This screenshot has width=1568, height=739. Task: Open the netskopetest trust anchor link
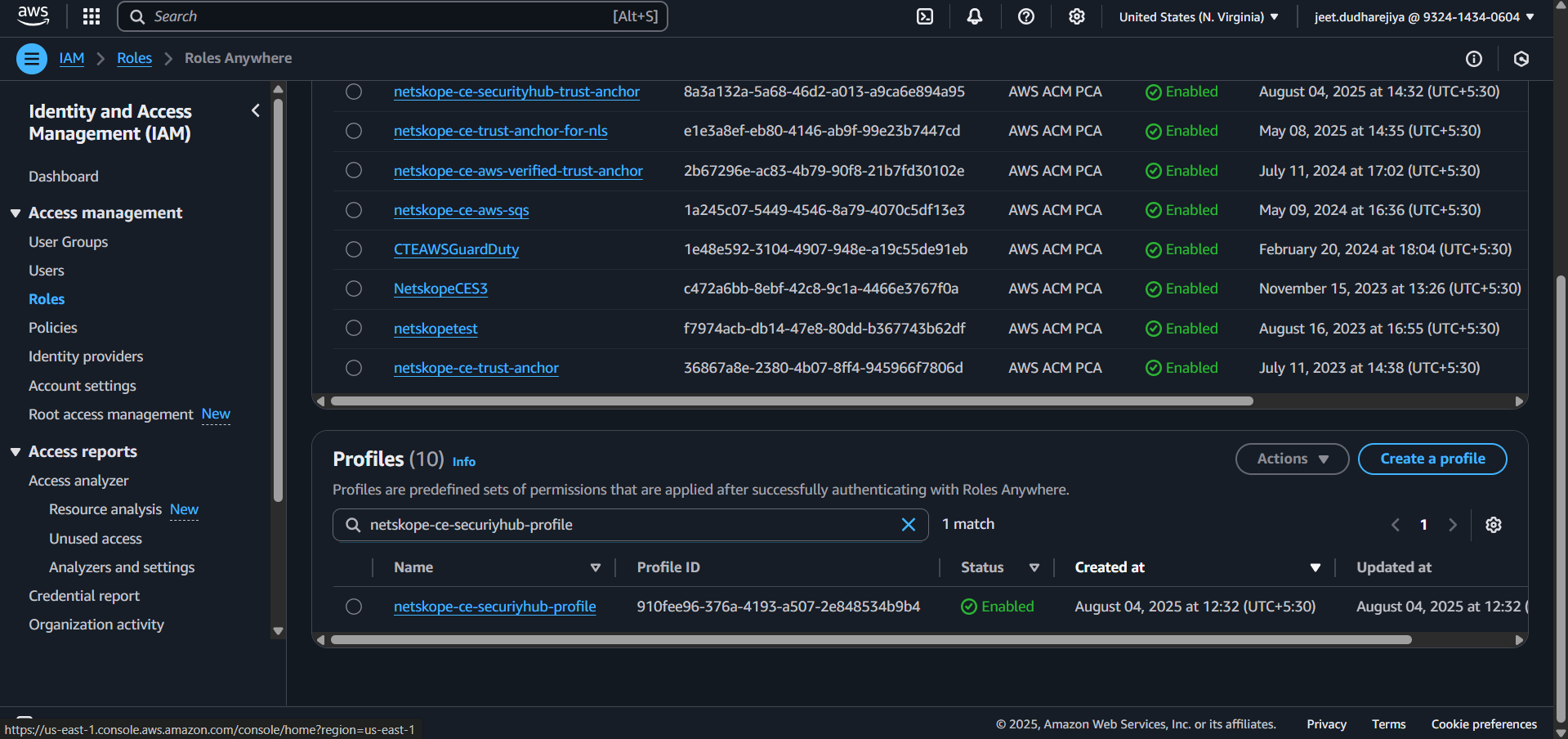point(436,329)
